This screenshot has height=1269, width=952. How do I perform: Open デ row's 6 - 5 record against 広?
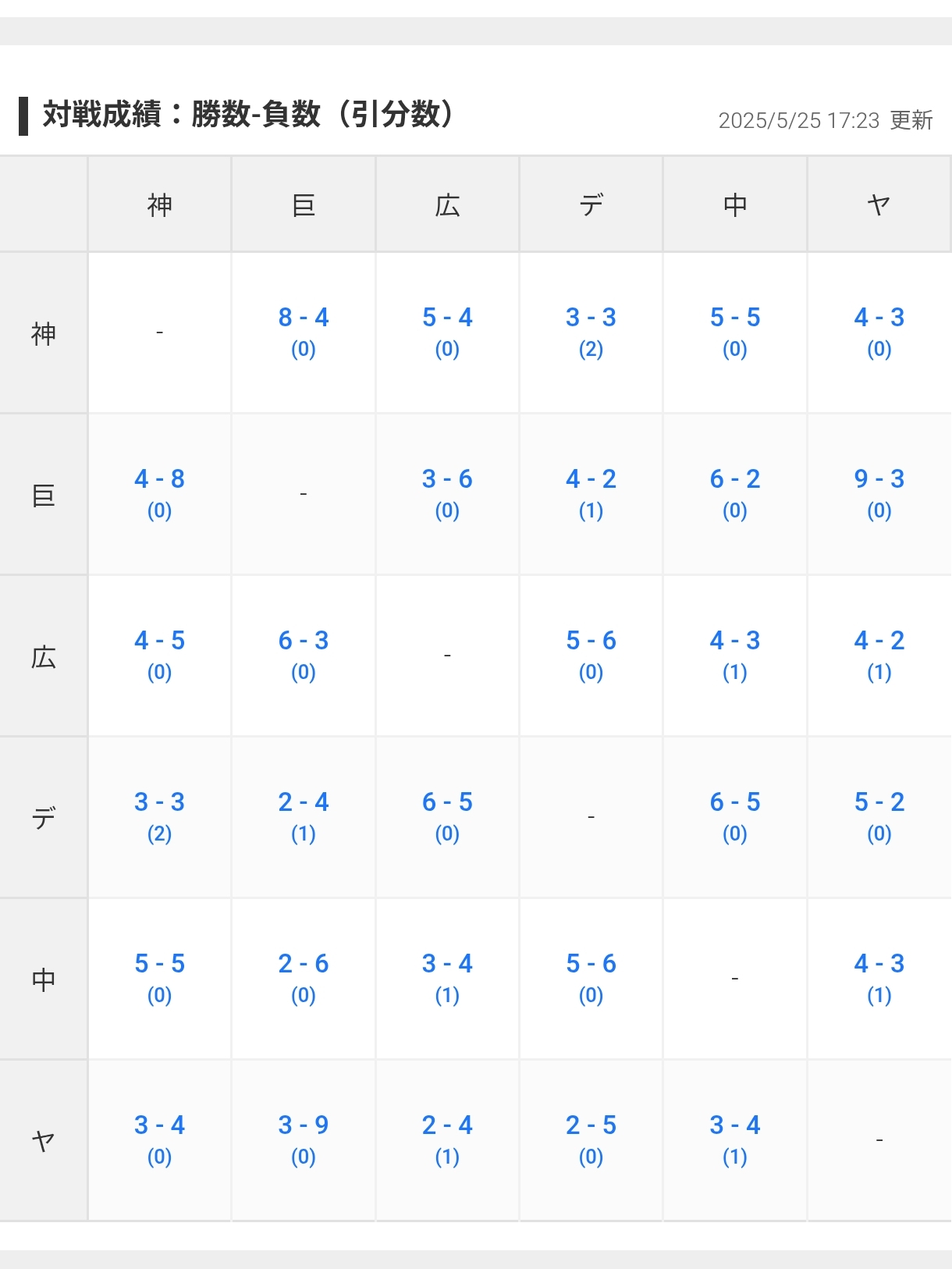coord(447,802)
